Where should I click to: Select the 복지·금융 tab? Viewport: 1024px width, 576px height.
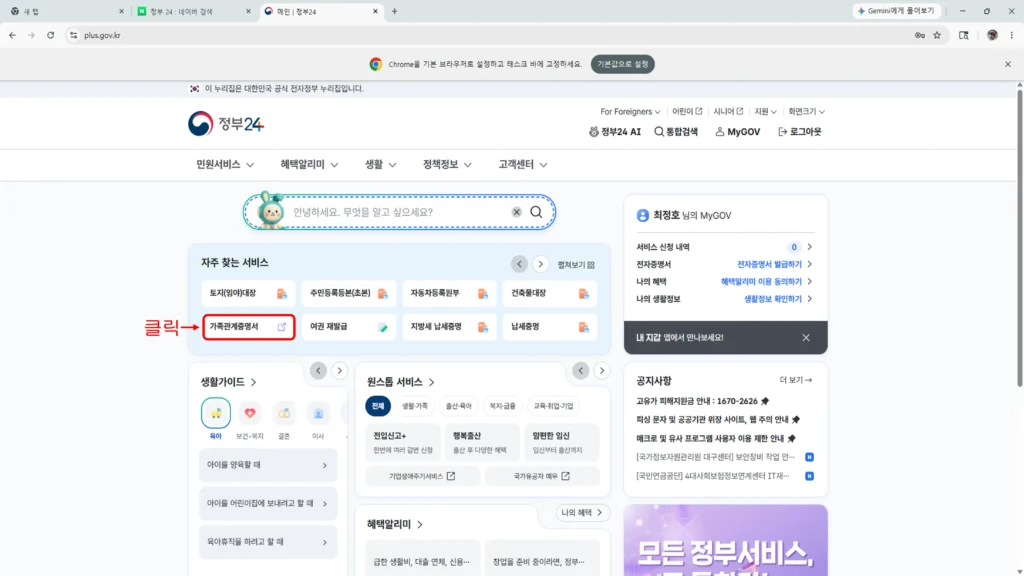[502, 406]
